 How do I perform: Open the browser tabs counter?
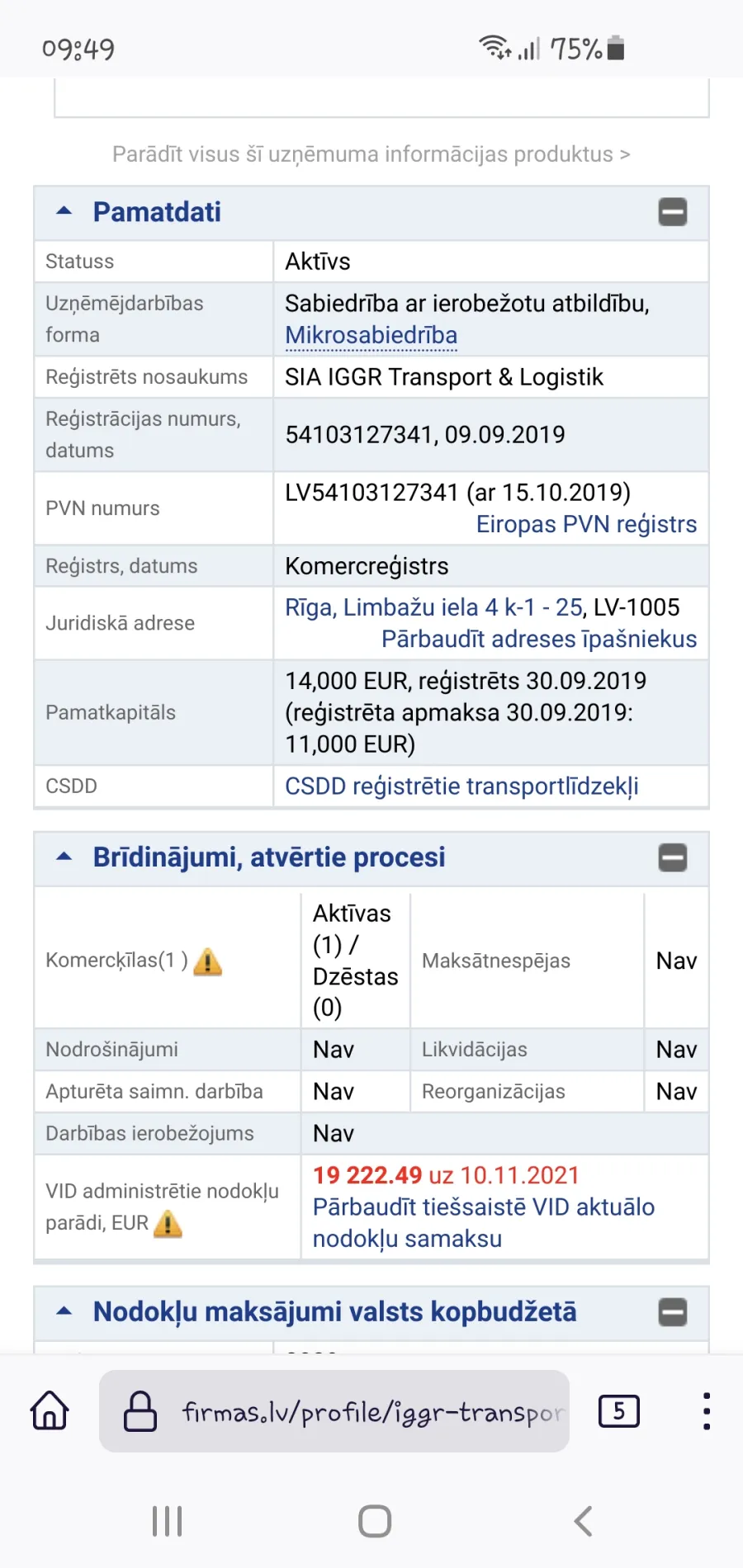tap(618, 1411)
